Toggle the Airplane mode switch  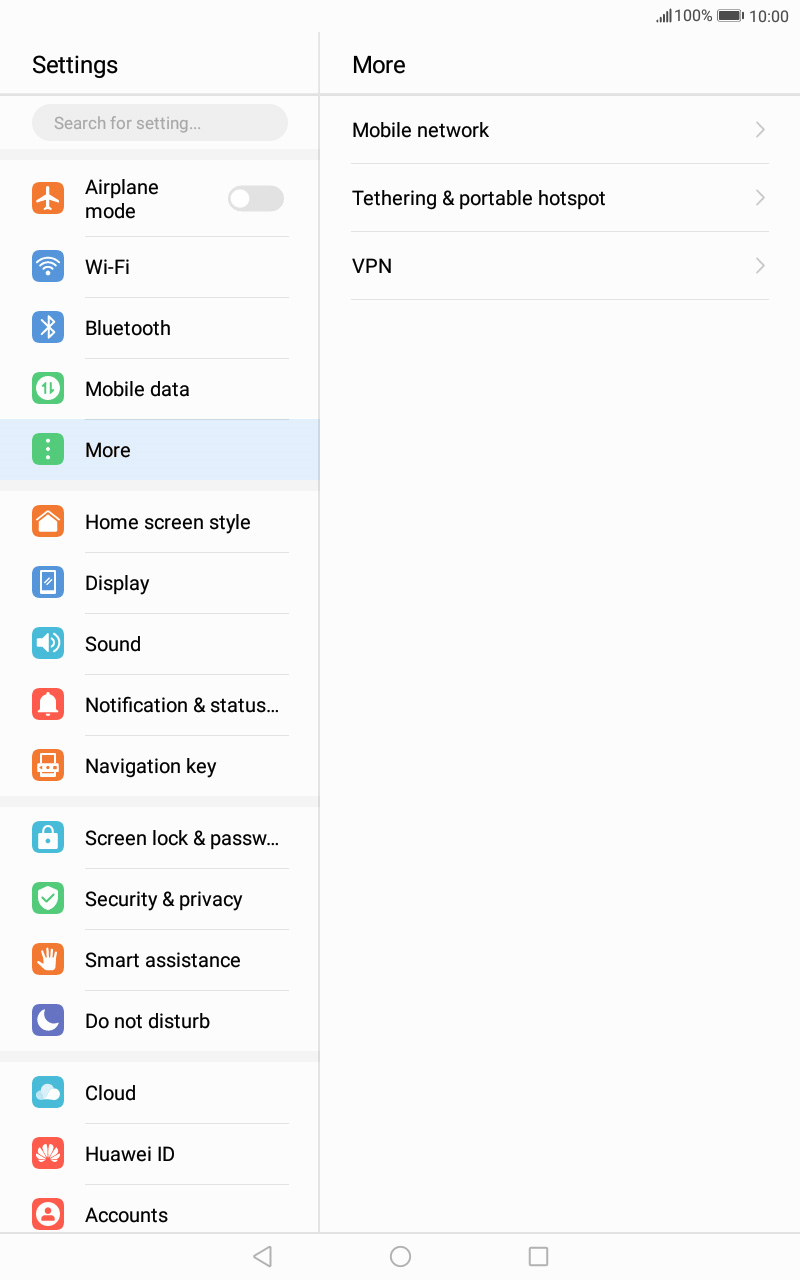[x=256, y=199]
